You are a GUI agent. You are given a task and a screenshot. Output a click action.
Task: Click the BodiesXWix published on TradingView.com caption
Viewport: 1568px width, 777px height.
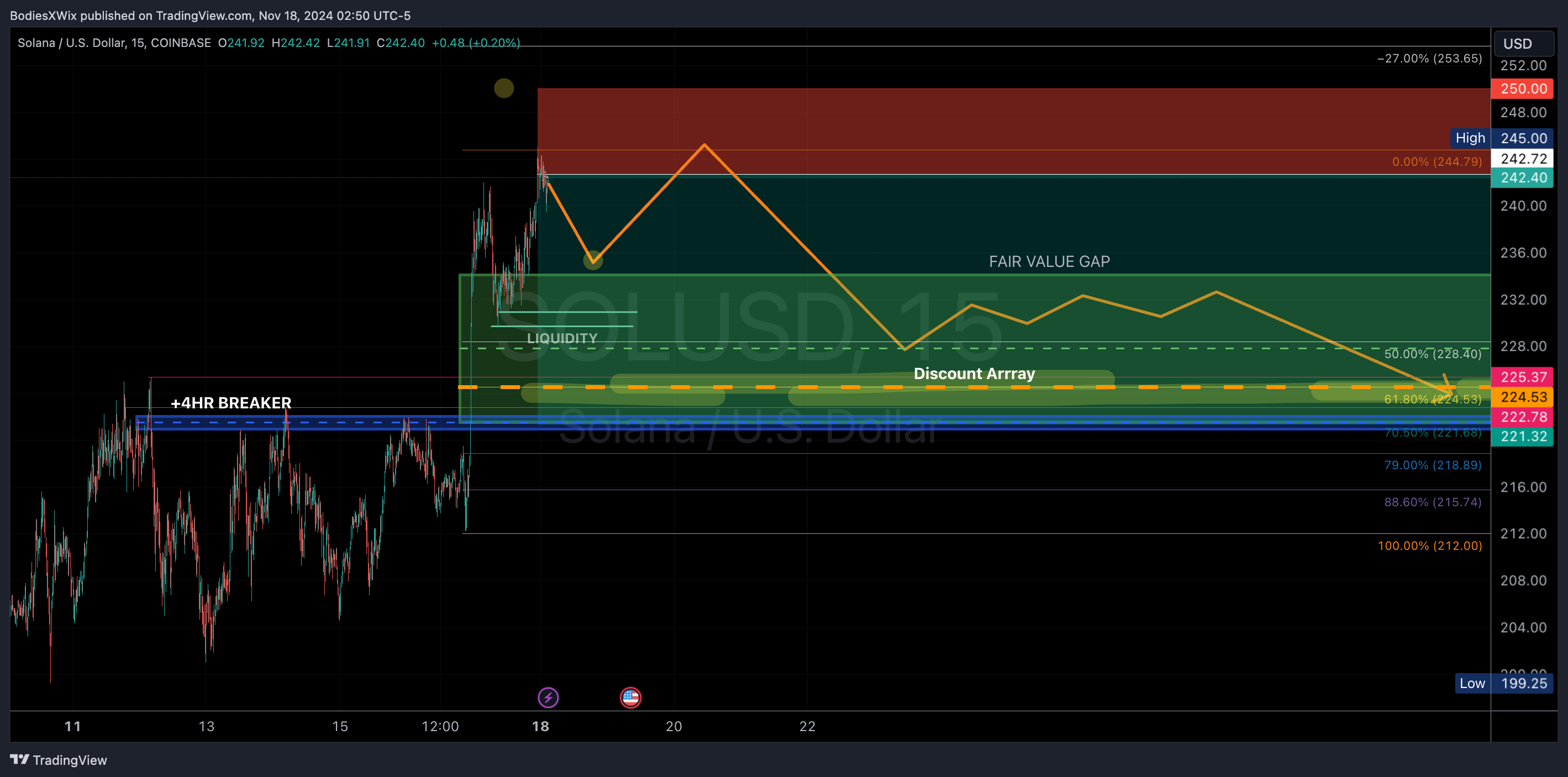click(210, 15)
